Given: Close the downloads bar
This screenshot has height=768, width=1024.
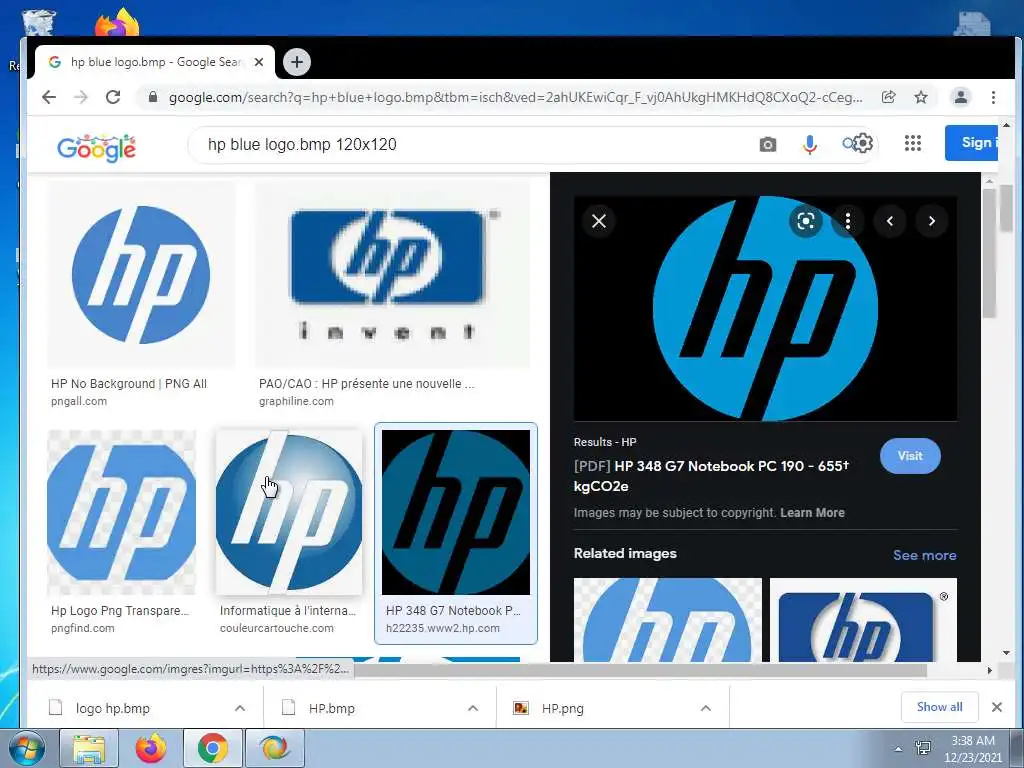Looking at the screenshot, I should [x=997, y=707].
